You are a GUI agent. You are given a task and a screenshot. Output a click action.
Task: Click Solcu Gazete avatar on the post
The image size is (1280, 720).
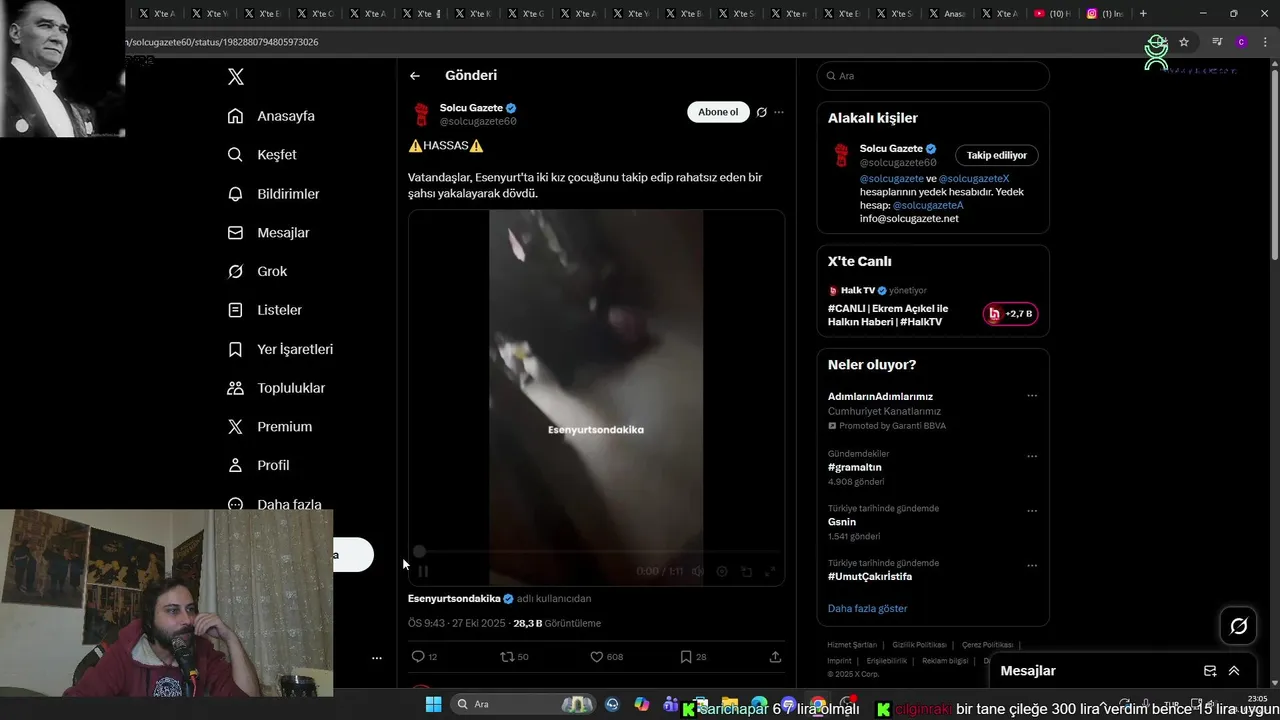421,114
